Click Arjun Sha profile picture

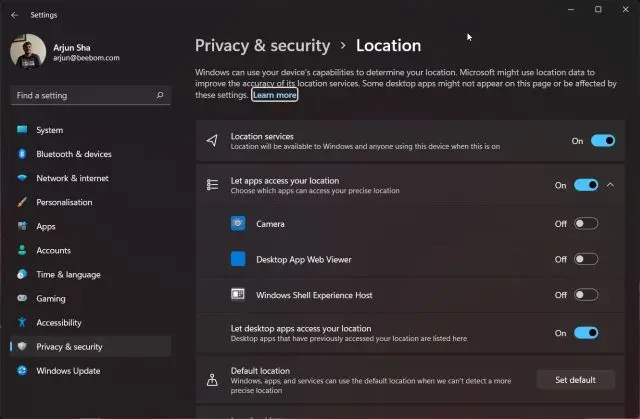28,51
